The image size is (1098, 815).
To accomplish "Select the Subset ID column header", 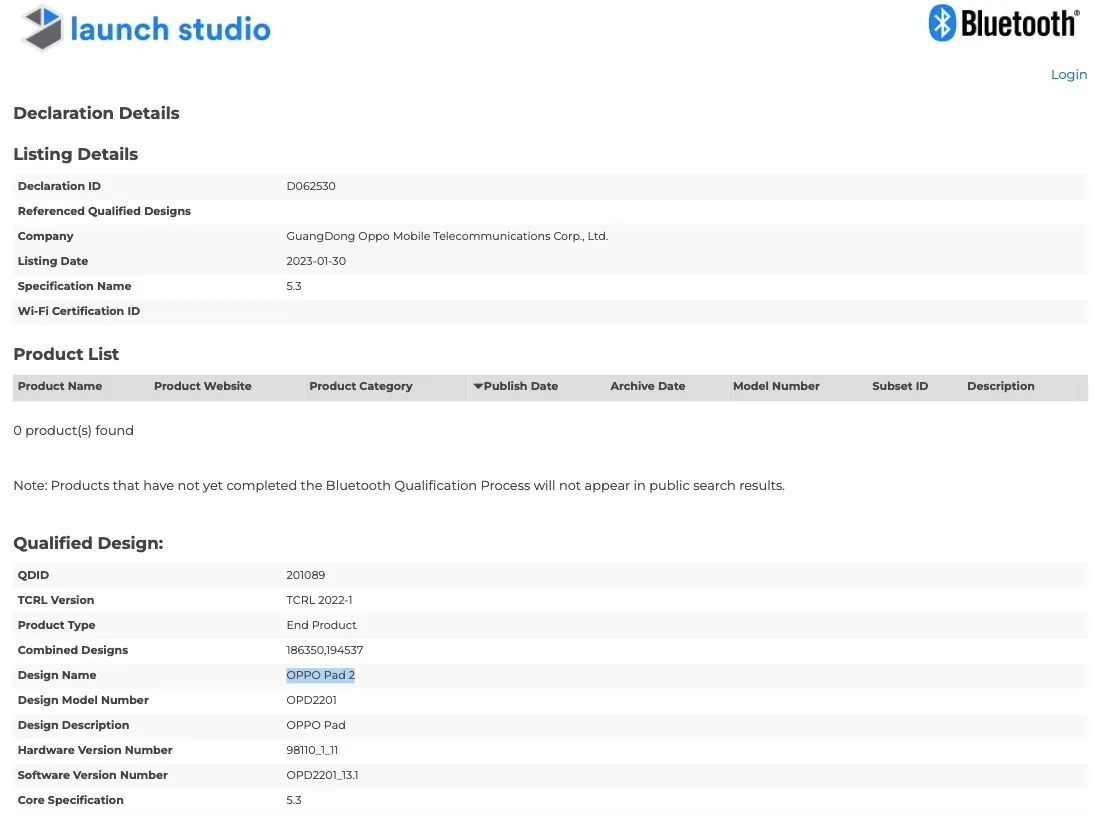I will pos(900,386).
